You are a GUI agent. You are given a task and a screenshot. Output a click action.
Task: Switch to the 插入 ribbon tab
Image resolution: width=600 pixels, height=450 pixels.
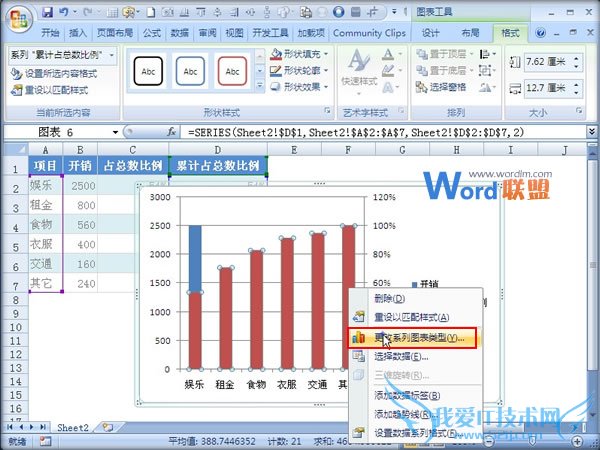point(78,33)
